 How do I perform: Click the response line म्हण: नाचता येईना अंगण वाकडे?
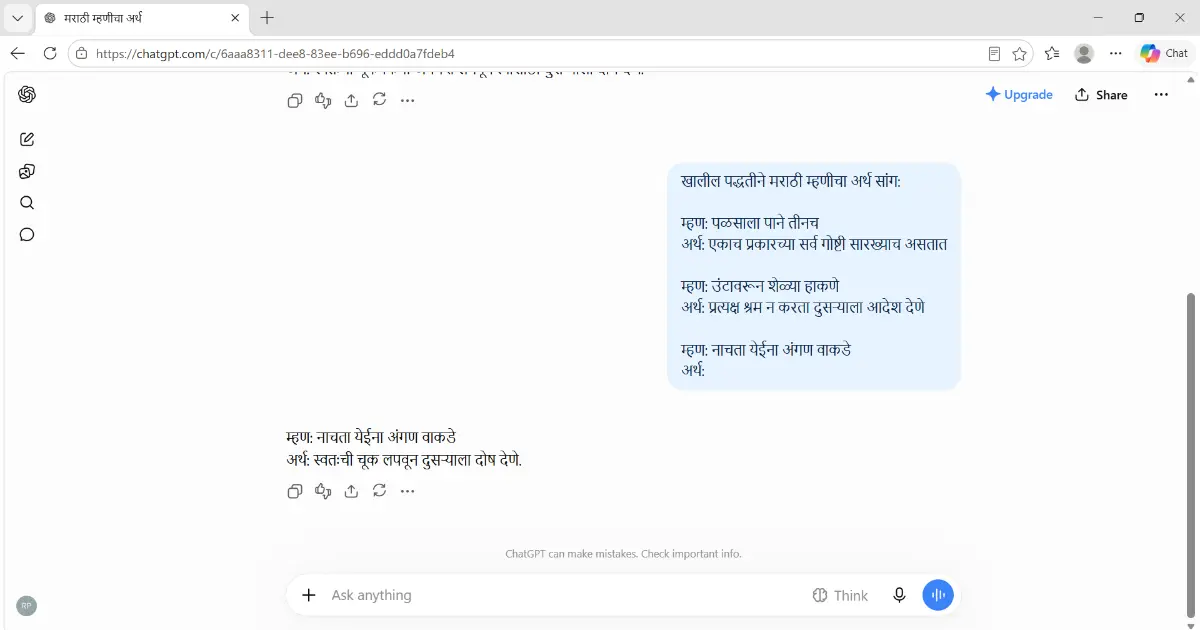pyautogui.click(x=371, y=437)
